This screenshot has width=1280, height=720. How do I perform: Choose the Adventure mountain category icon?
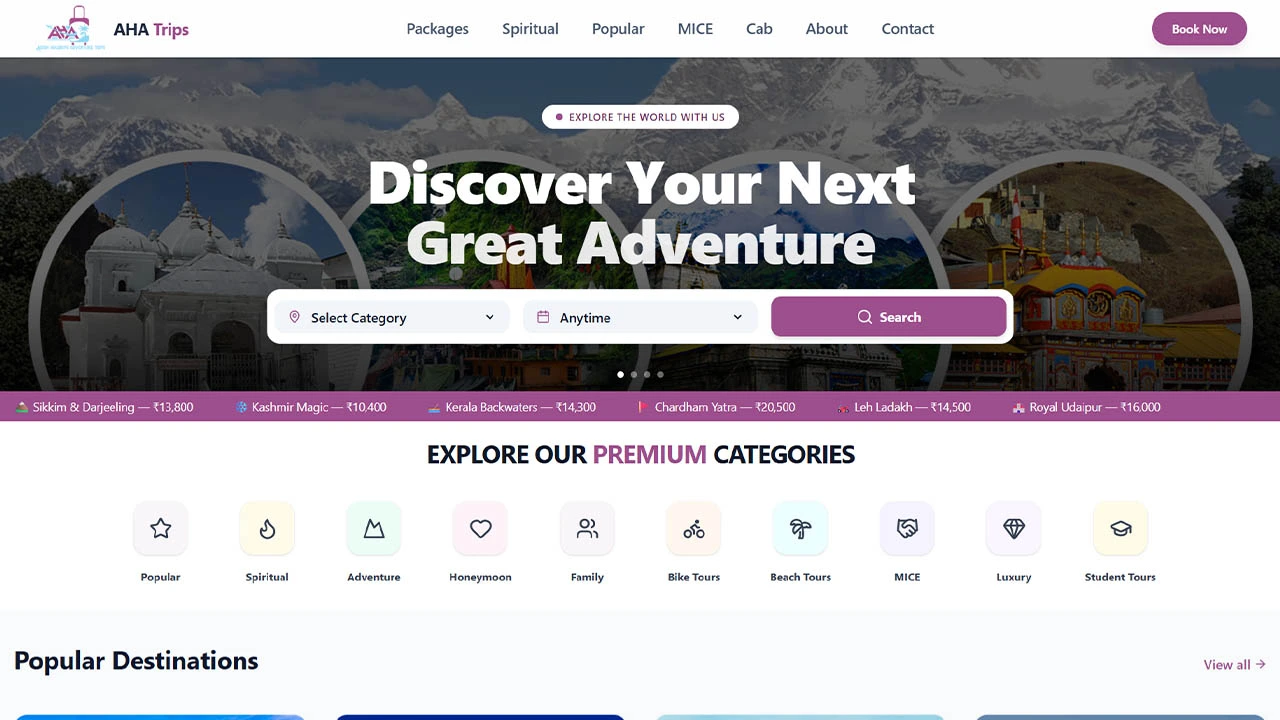point(374,528)
